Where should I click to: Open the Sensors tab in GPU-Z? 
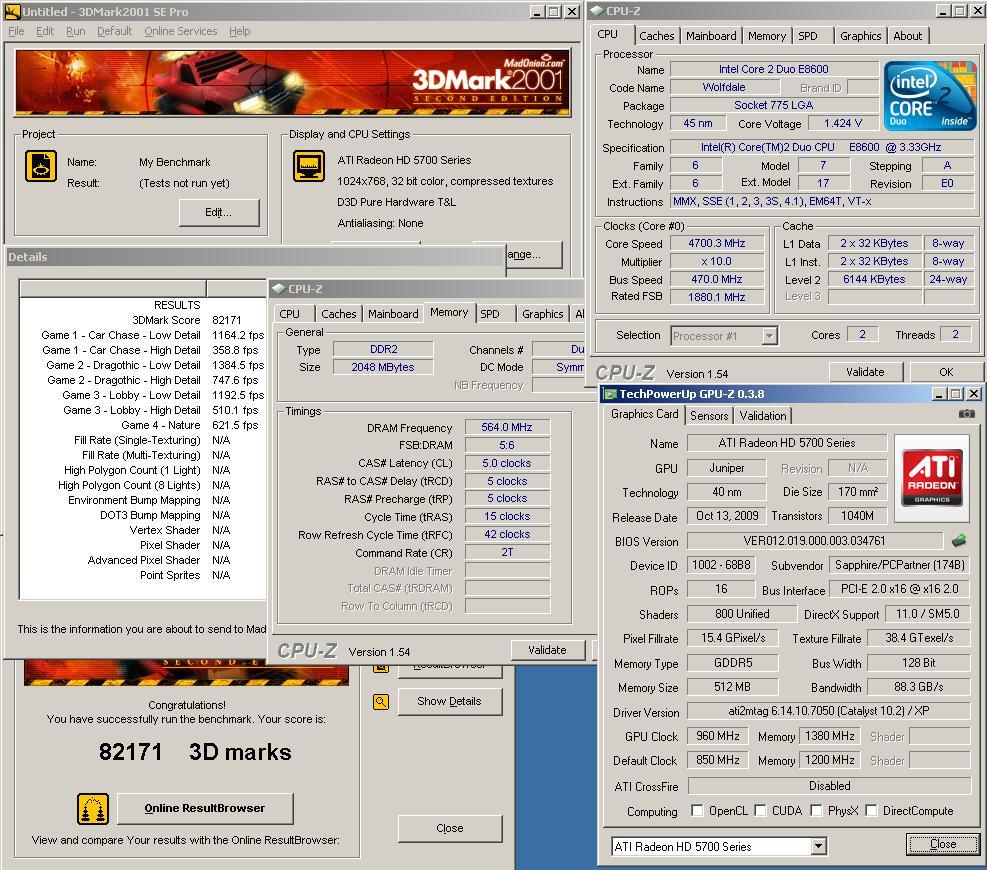click(709, 415)
